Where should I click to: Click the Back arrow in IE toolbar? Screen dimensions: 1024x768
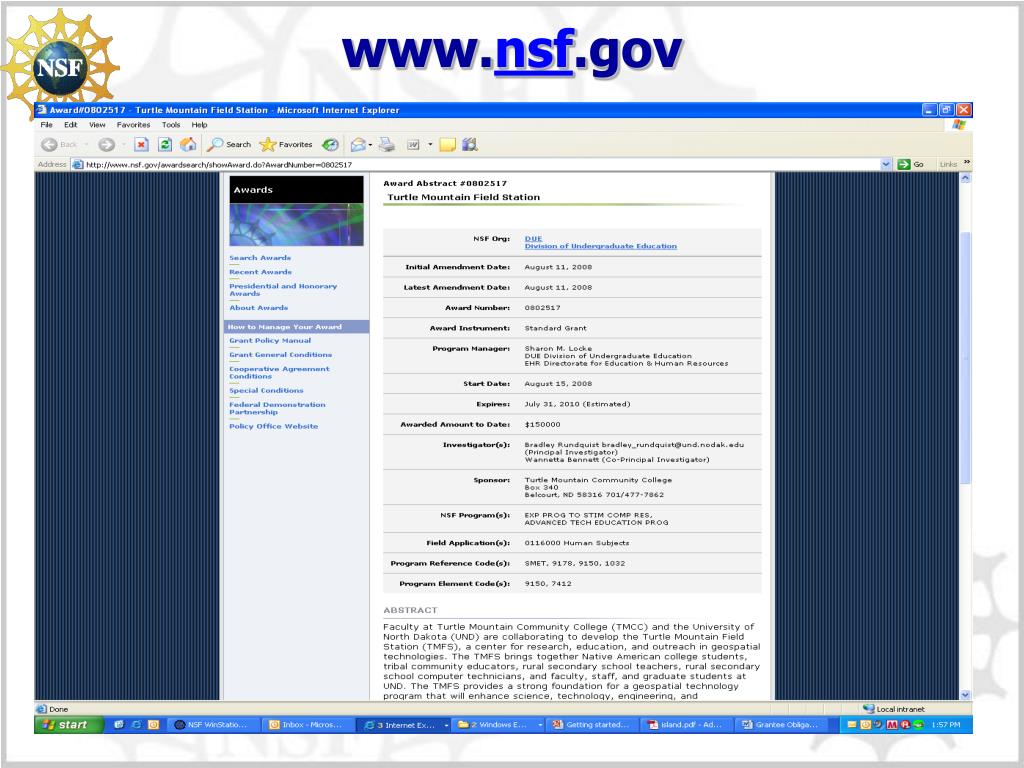tap(49, 145)
